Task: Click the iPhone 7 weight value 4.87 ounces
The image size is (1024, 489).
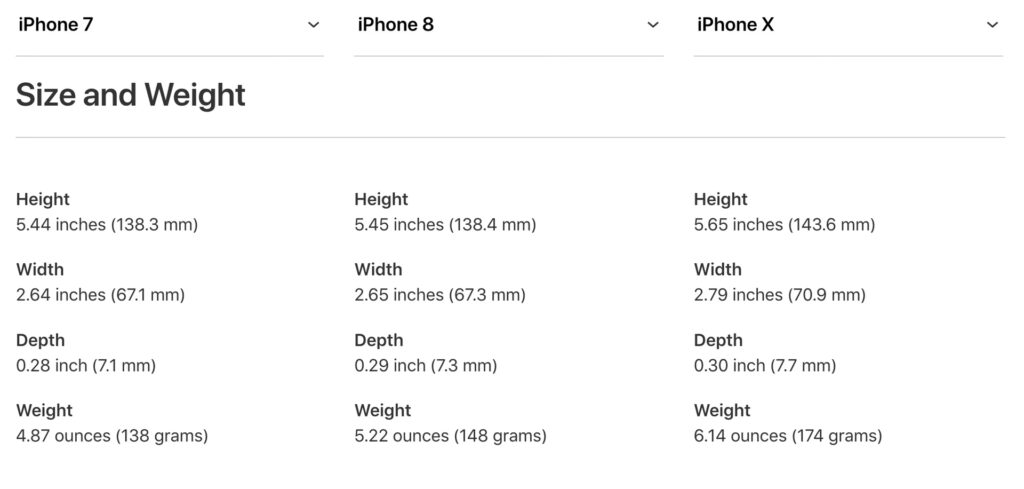Action: click(112, 436)
